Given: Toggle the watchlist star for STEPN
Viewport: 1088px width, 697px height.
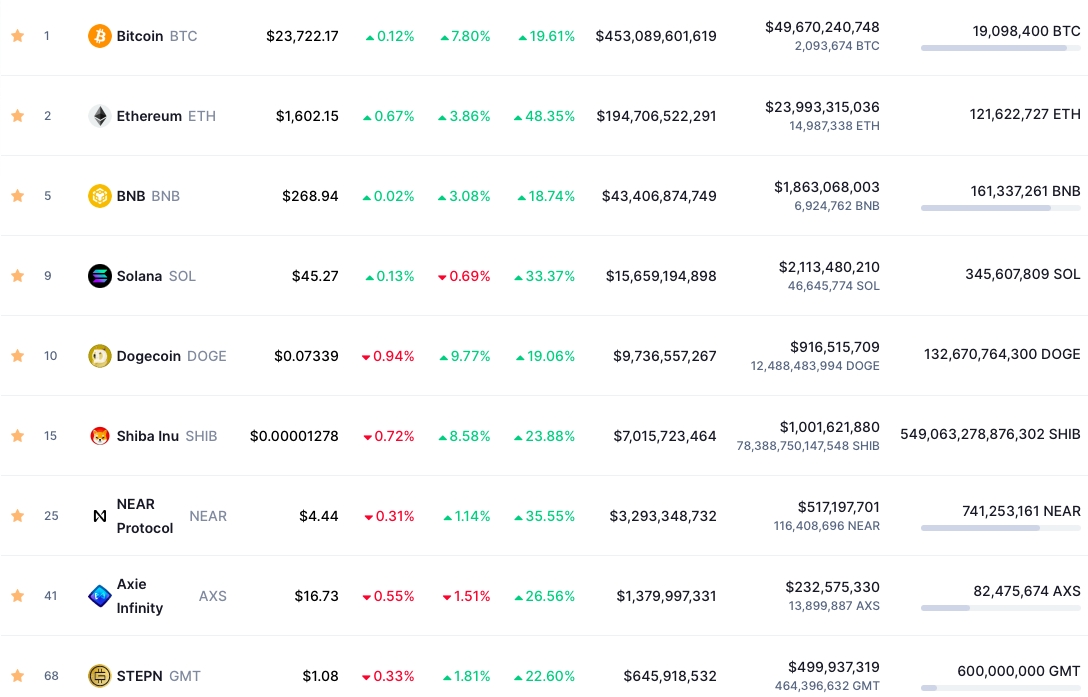Looking at the screenshot, I should (17, 675).
